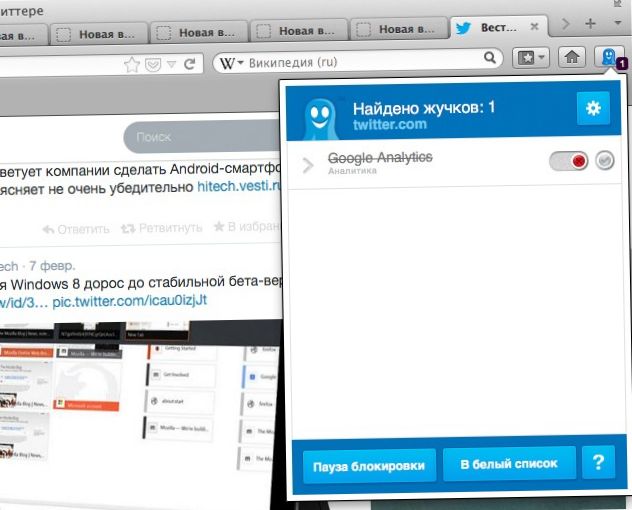The height and width of the screenshot is (510, 632).
Task: Click the 'Пауза блокировки' button
Action: click(369, 466)
